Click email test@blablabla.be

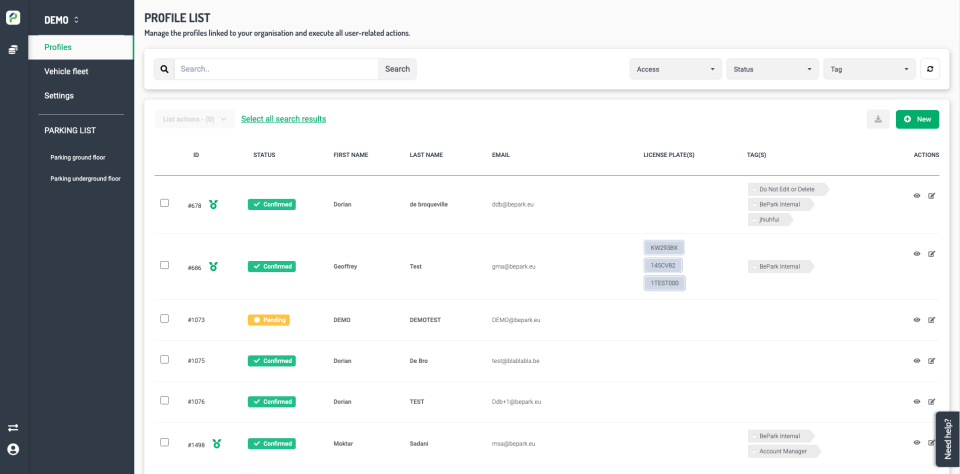tap(516, 361)
